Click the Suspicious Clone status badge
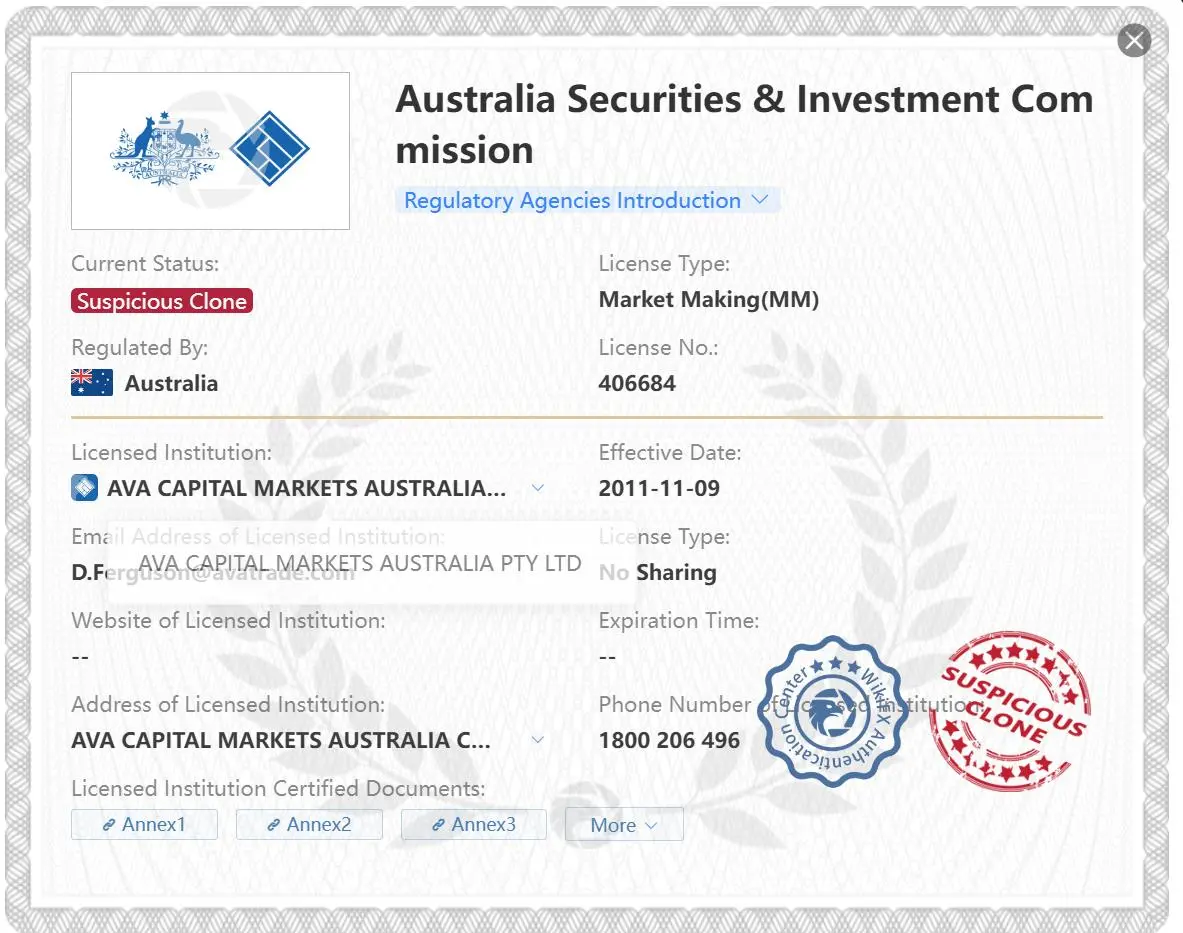Image resolution: width=1183 pixels, height=933 pixels. pyautogui.click(x=162, y=301)
